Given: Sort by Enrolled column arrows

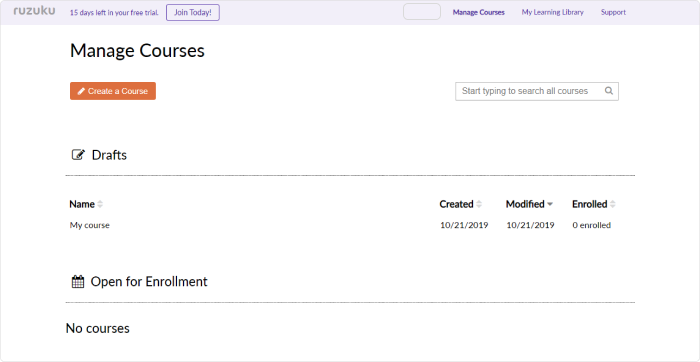Looking at the screenshot, I should tap(612, 204).
